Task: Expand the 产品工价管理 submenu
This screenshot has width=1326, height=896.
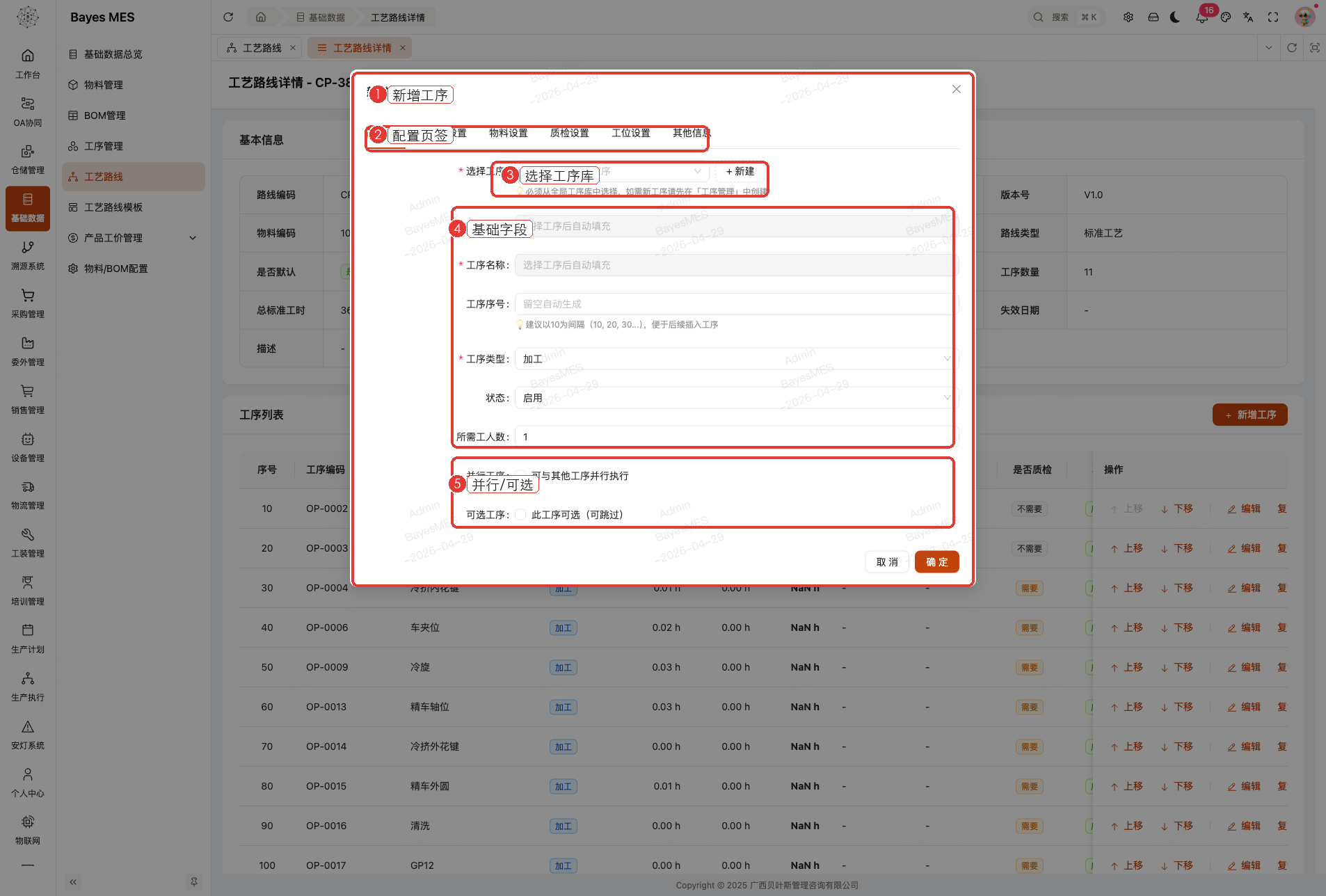Action: [193, 238]
